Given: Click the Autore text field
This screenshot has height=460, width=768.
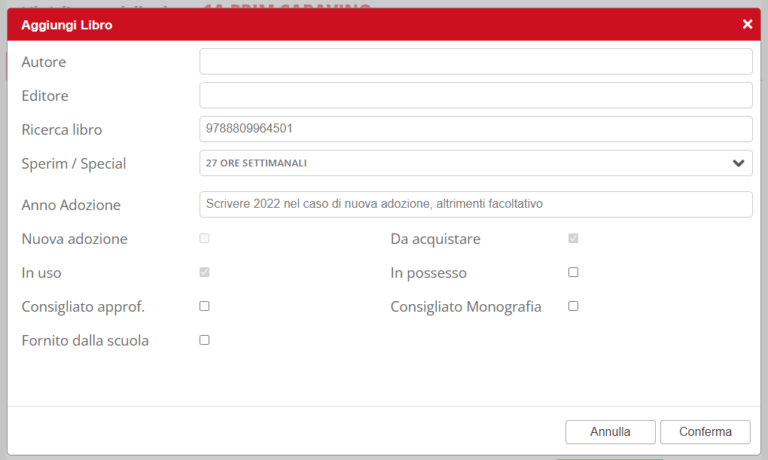Looking at the screenshot, I should (x=476, y=62).
